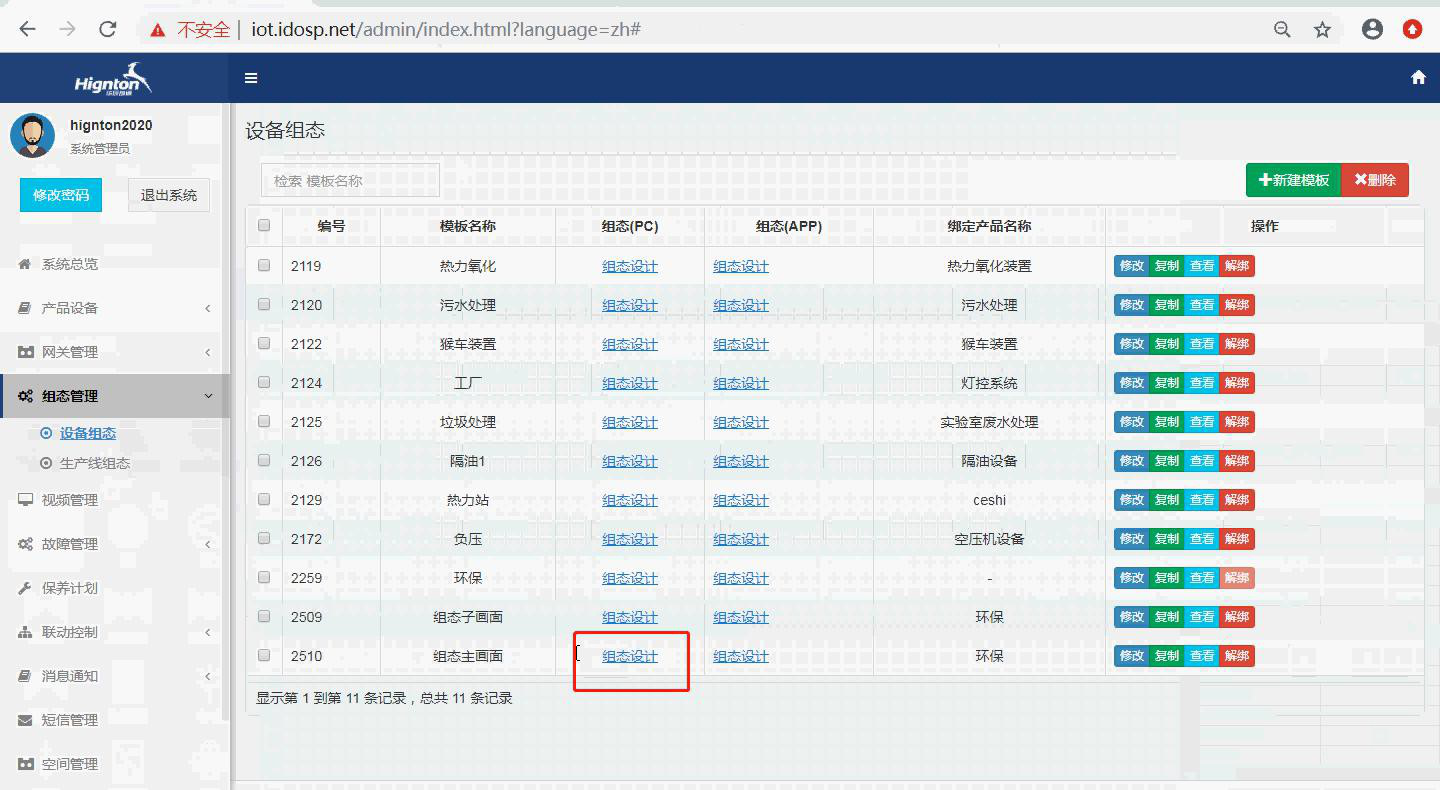The height and width of the screenshot is (790, 1440).
Task: Open 生产线组态 from the sidebar
Action: click(x=95, y=463)
